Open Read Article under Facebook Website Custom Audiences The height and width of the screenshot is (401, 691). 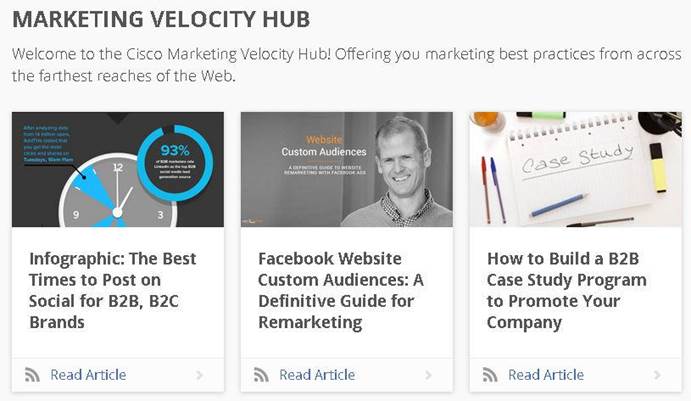[317, 375]
